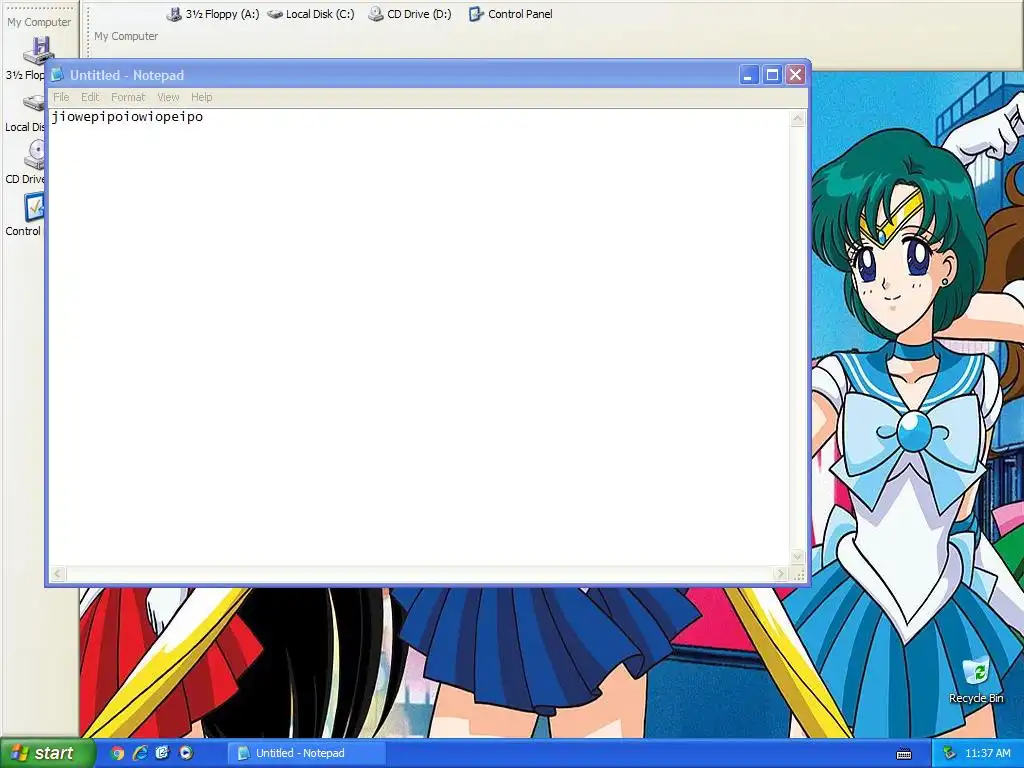
Task: Click the My Computer label in left sidebar
Action: 39,22
